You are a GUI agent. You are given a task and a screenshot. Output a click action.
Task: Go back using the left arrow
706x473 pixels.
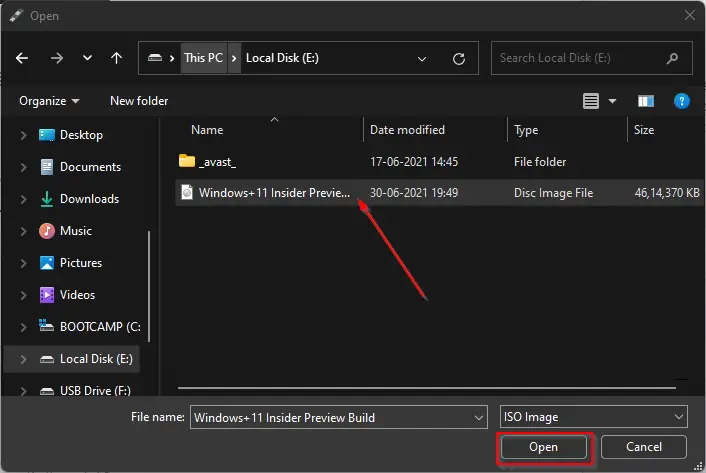tap(22, 58)
